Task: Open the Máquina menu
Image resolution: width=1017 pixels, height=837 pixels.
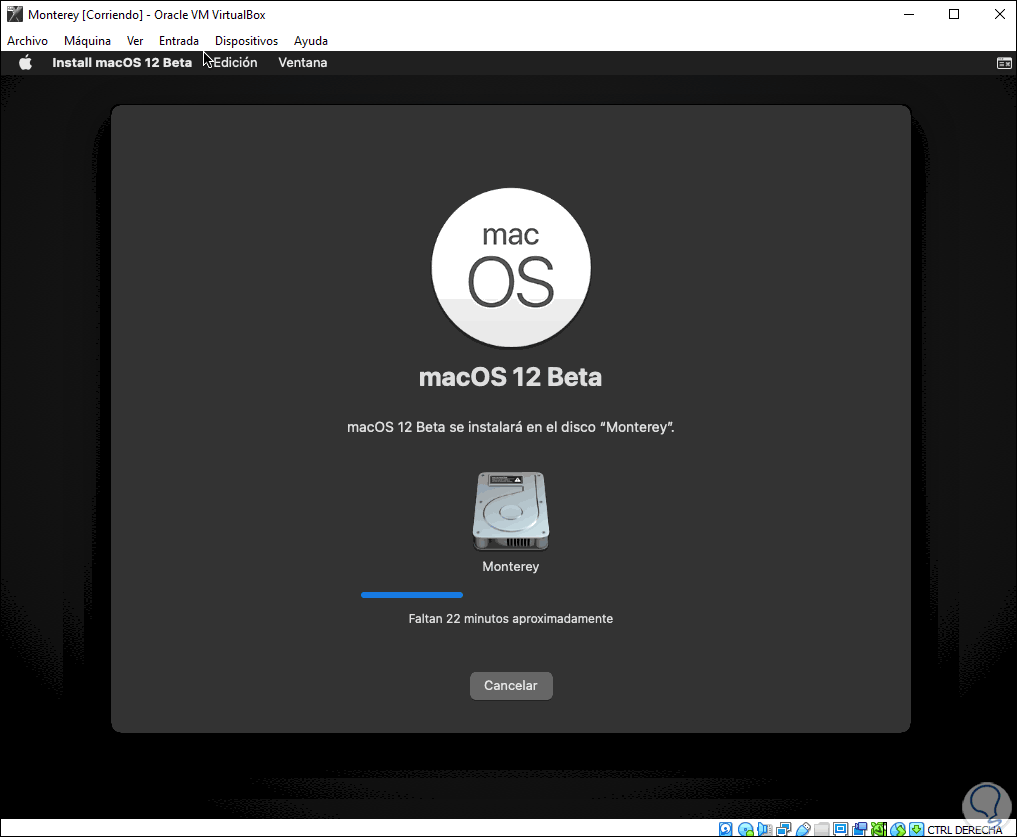Action: [x=87, y=40]
